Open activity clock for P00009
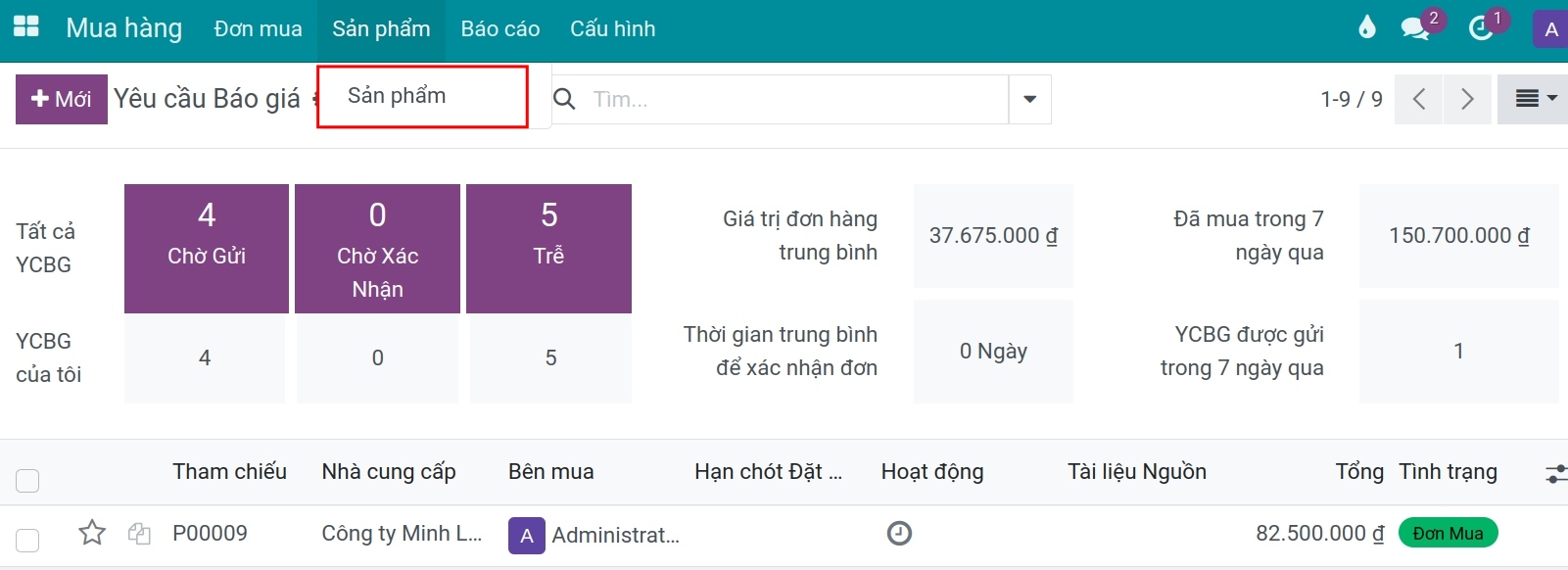This screenshot has width=1568, height=570. (x=899, y=533)
